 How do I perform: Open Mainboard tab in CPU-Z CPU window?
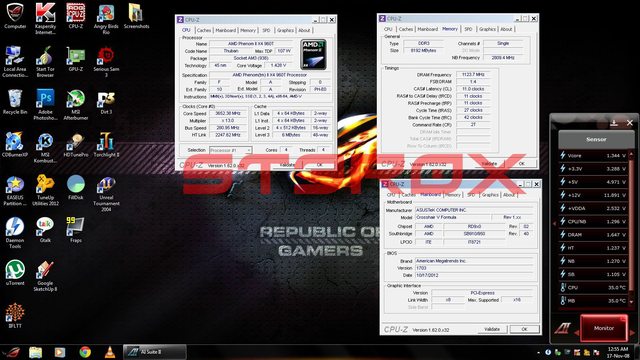pos(226,30)
